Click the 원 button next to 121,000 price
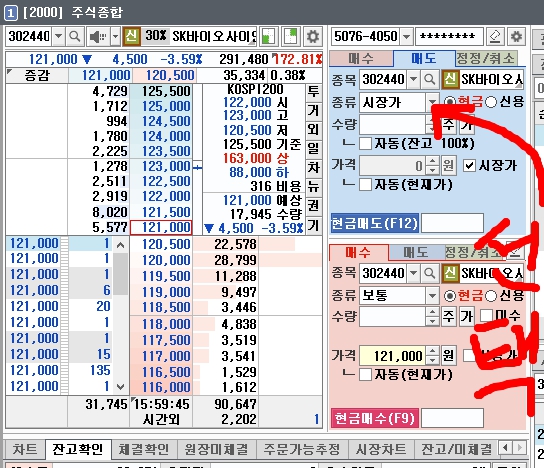Screen dimensions: 544x468 pos(448,356)
